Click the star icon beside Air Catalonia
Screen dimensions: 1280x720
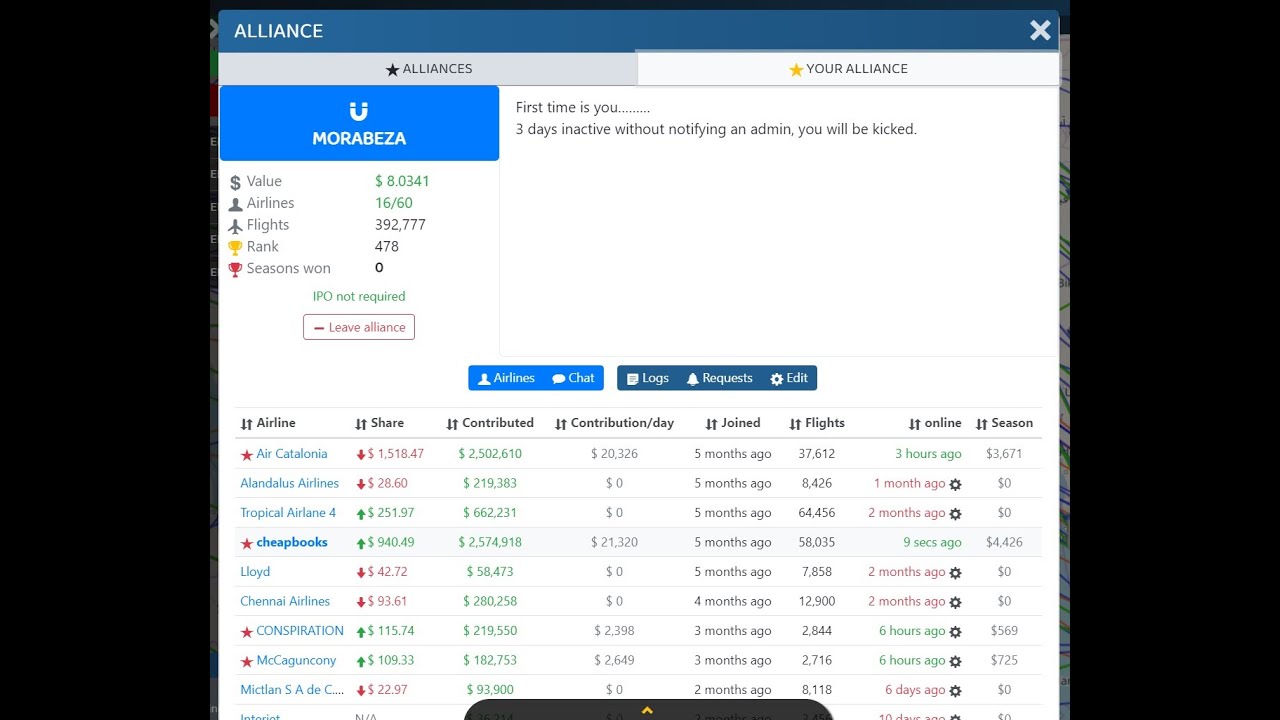247,455
